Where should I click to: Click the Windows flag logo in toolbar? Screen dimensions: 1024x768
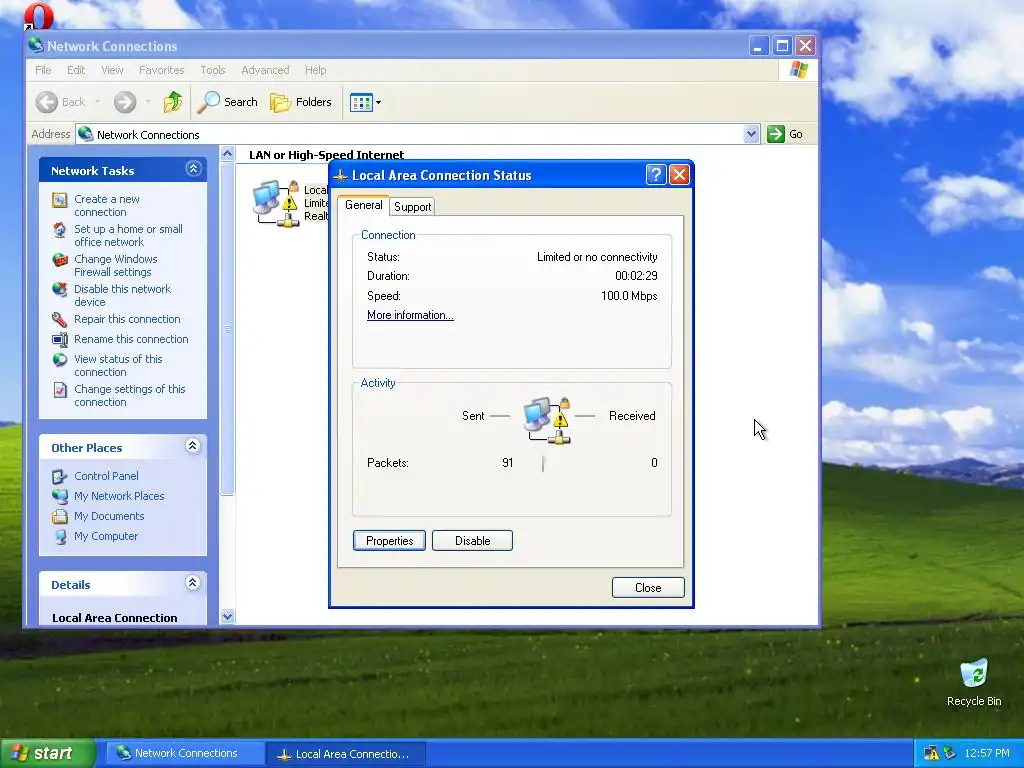(798, 70)
